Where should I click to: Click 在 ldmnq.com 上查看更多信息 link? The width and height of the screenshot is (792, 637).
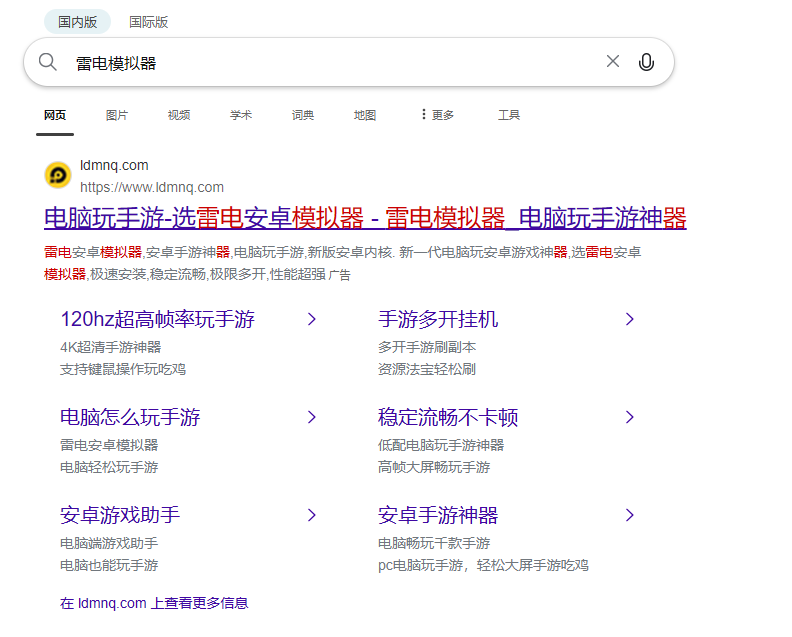tap(154, 603)
